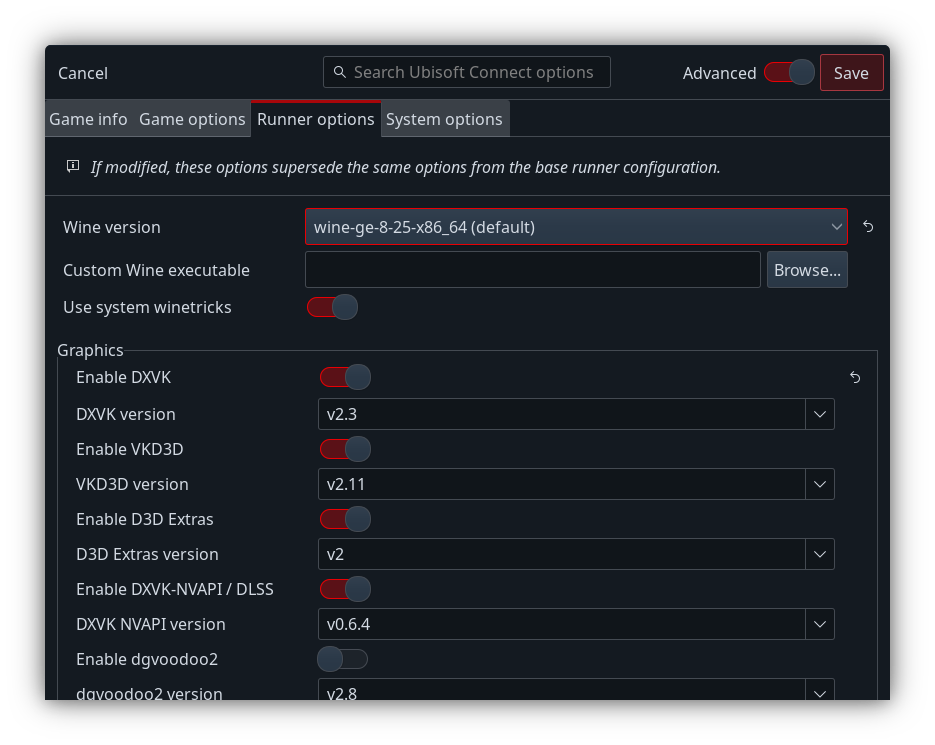The image size is (935, 745).
Task: Click the Graphics section heading
Action: pos(90,350)
